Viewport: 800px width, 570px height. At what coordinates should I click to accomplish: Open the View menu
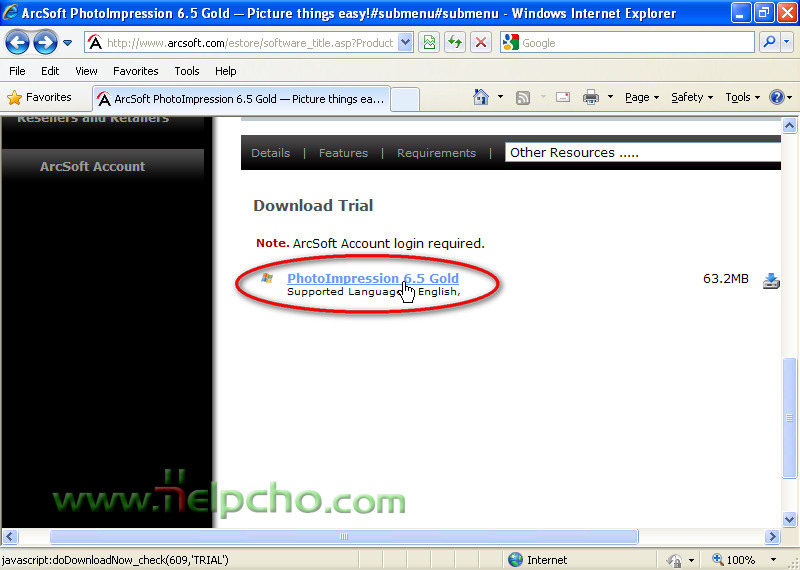point(86,71)
